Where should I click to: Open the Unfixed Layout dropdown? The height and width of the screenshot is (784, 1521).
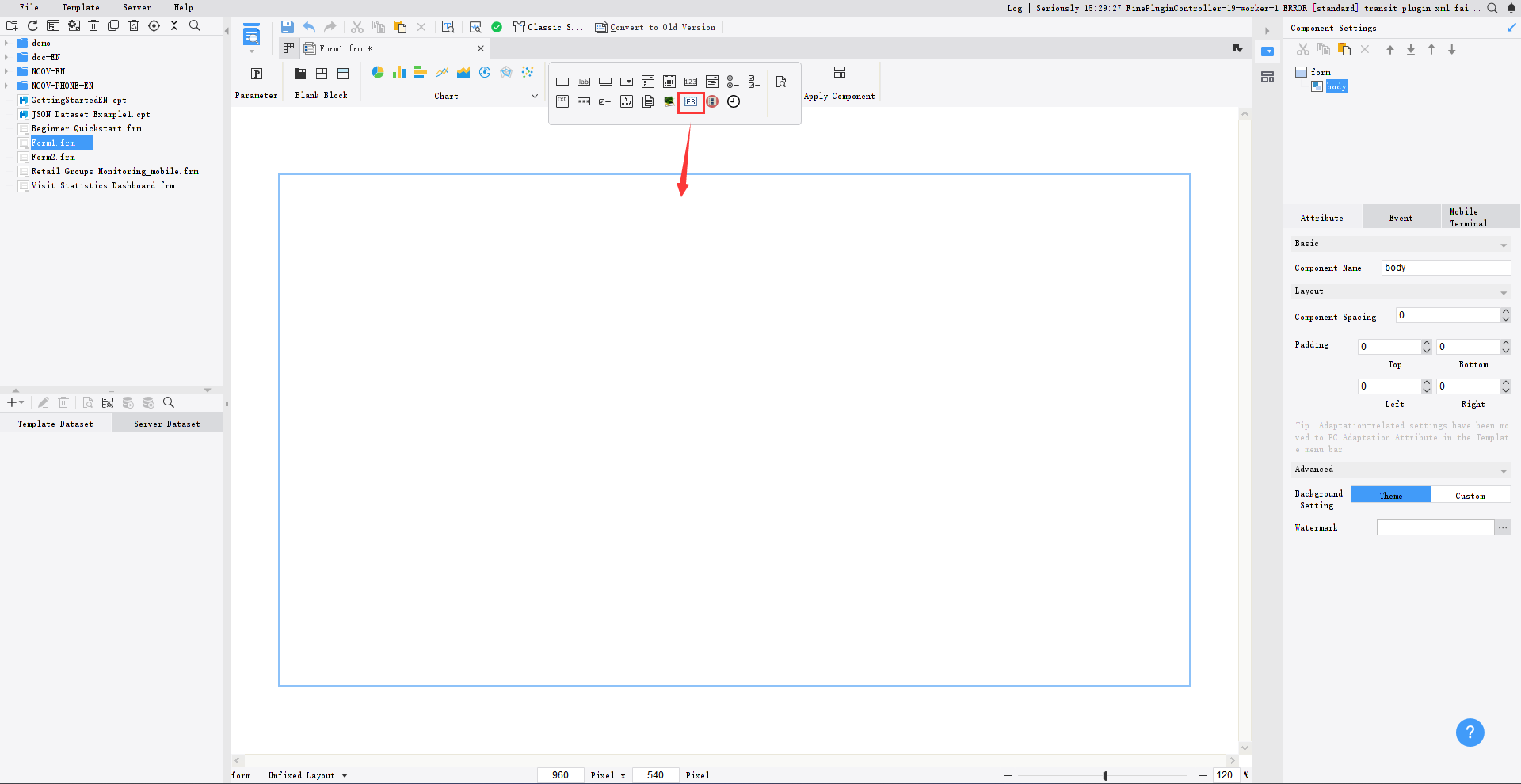(307, 775)
